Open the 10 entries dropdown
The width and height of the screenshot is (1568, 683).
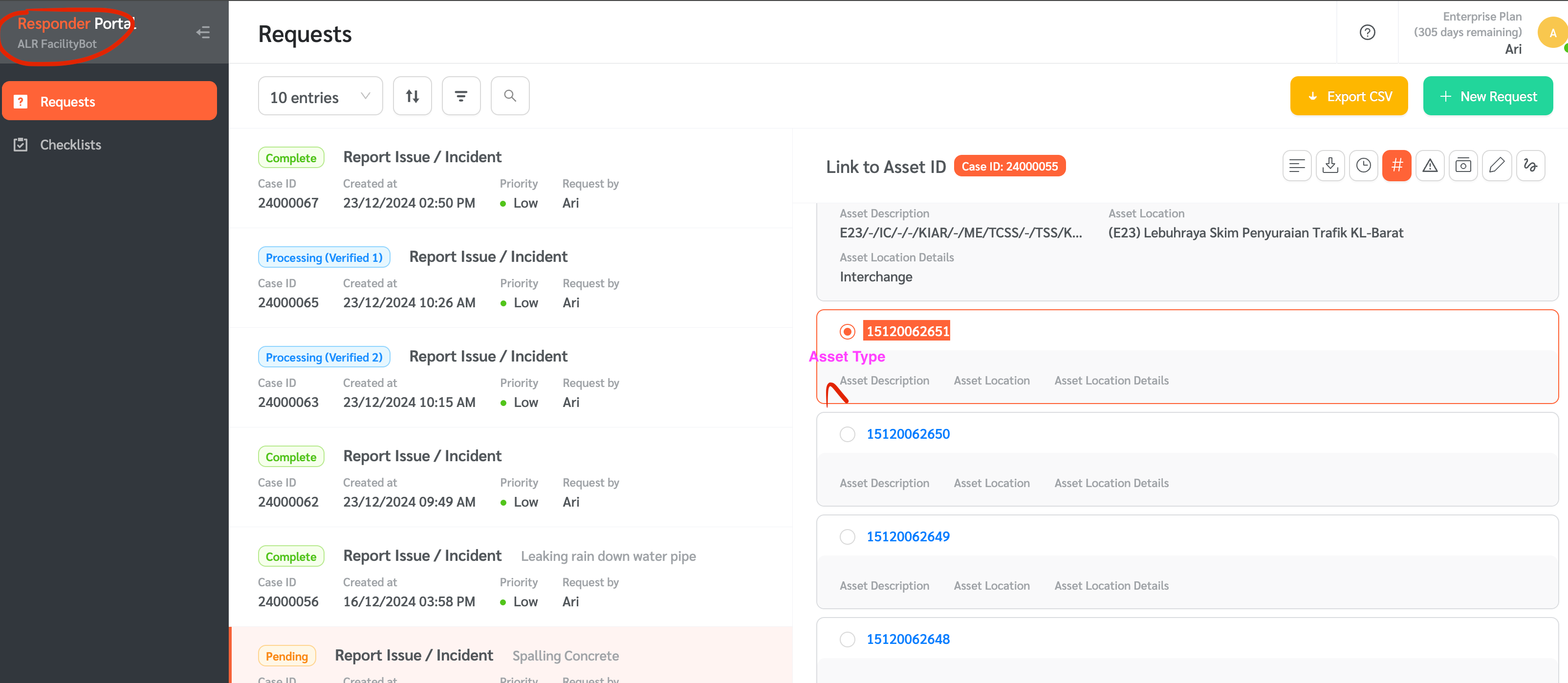pyautogui.click(x=320, y=95)
